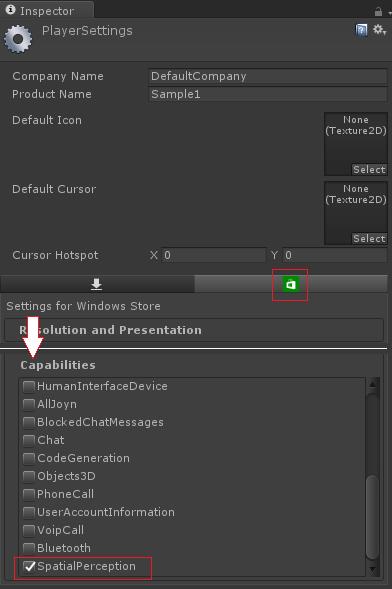The height and width of the screenshot is (589, 392).
Task: Click the Company Name input field
Action: click(268, 76)
